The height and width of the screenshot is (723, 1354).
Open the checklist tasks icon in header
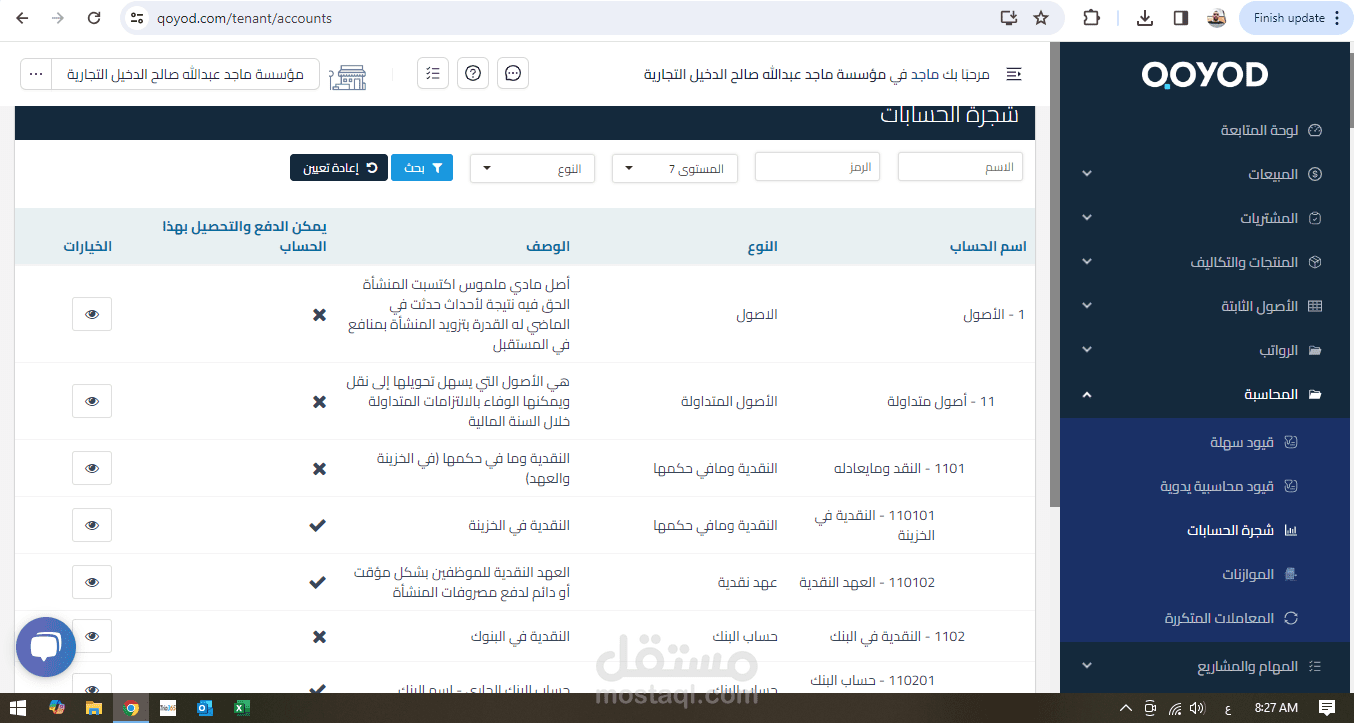click(x=433, y=73)
